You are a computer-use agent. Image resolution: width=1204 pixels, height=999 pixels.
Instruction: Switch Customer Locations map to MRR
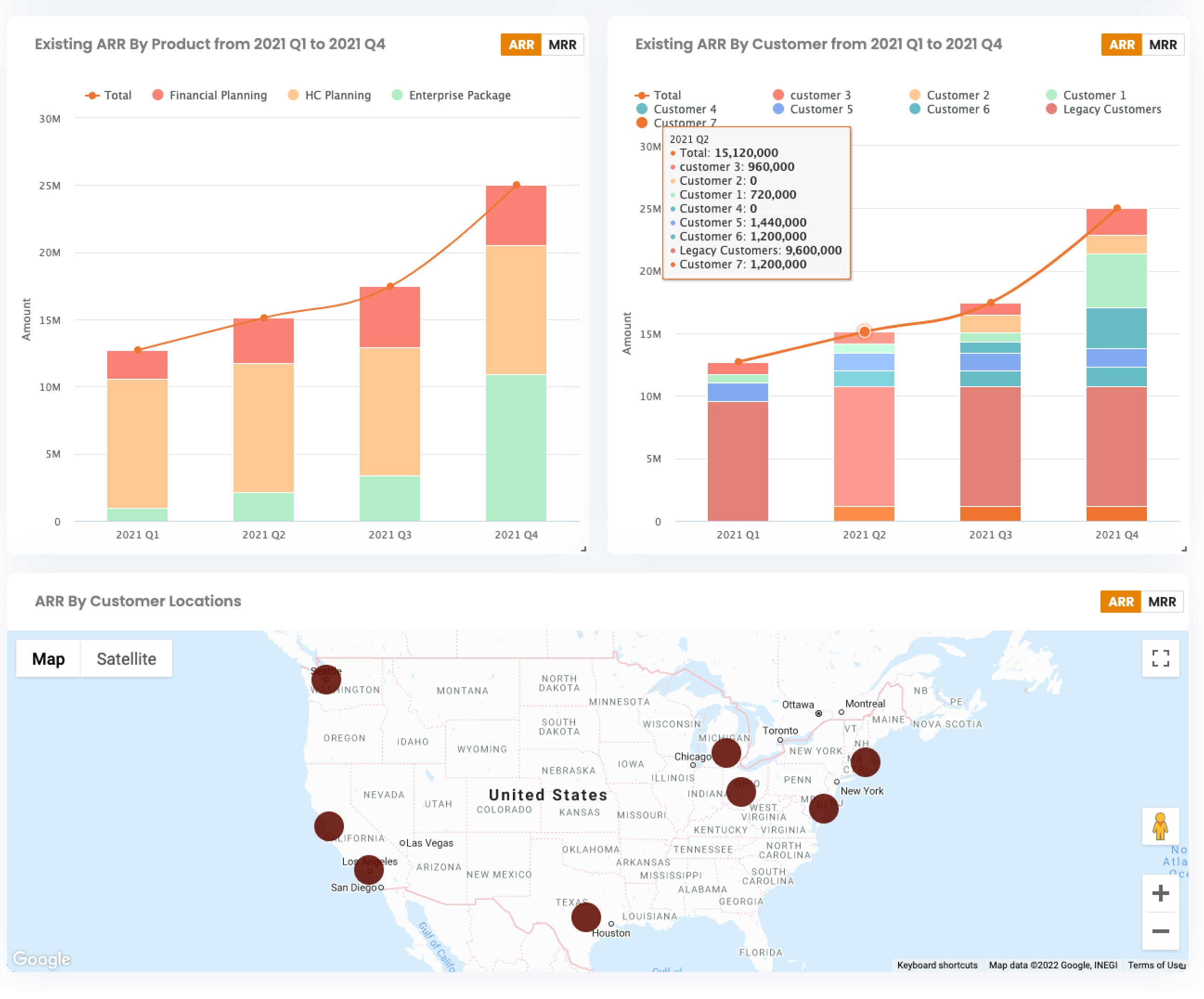(x=1162, y=602)
